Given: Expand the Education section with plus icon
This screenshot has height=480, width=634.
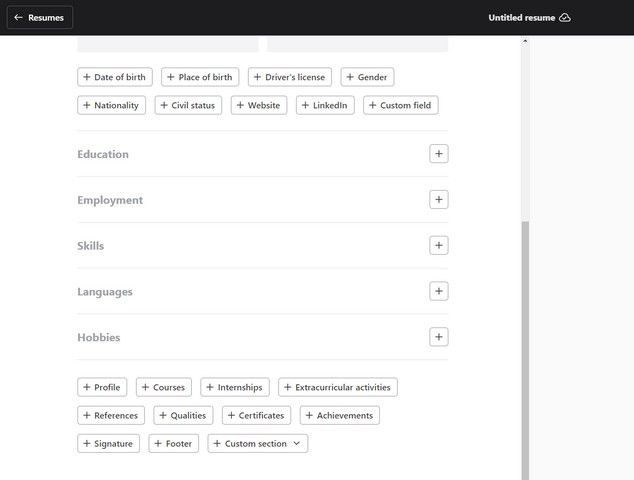Looking at the screenshot, I should (x=438, y=154).
